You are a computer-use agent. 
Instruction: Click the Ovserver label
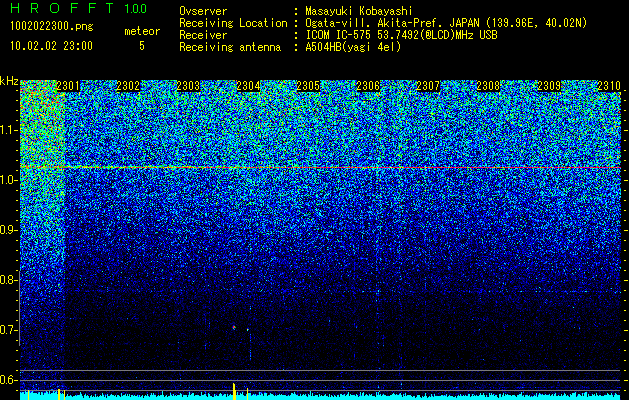[x=203, y=11]
